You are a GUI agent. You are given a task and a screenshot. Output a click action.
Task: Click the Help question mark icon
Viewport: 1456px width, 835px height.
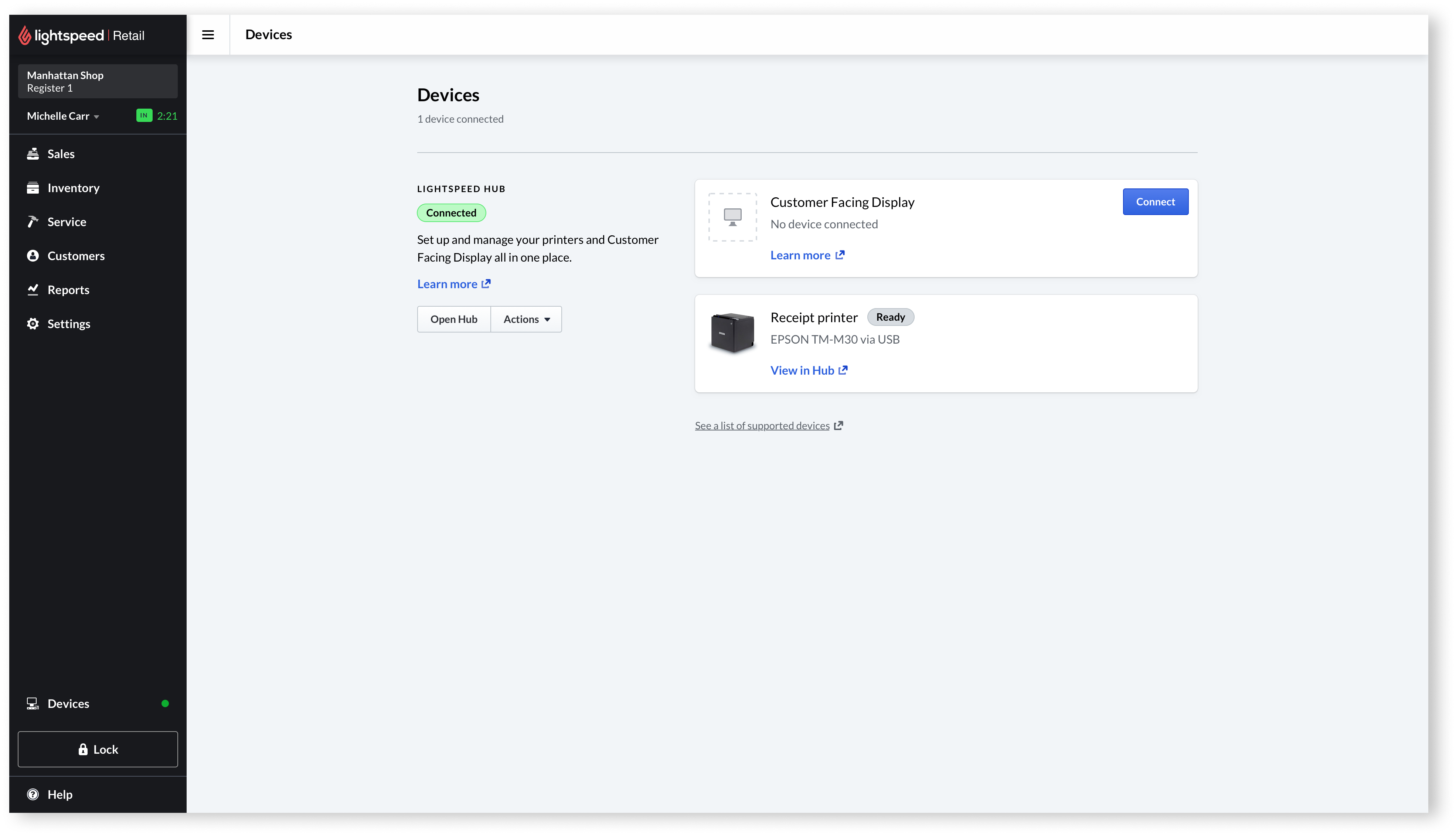click(x=33, y=794)
